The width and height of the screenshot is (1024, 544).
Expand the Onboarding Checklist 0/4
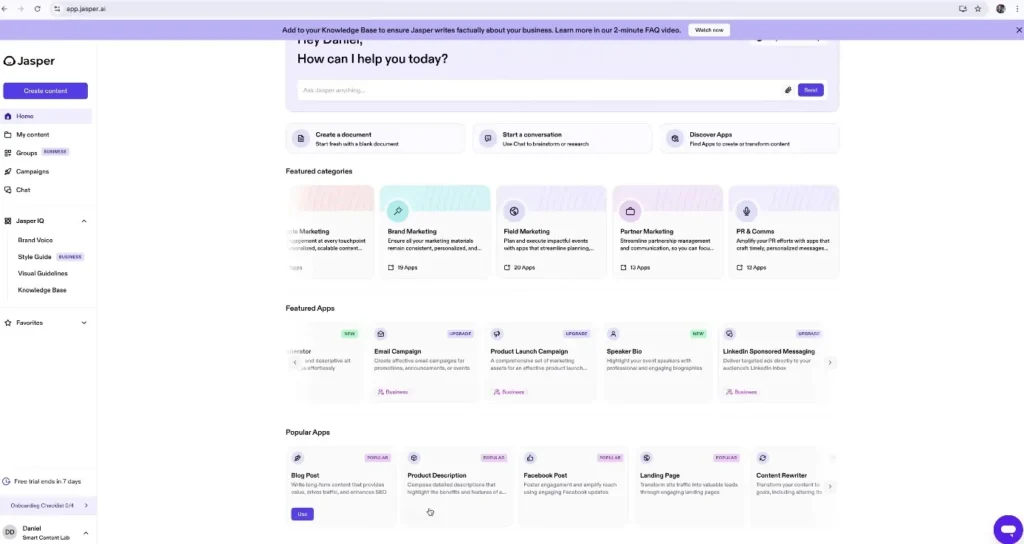coord(46,505)
